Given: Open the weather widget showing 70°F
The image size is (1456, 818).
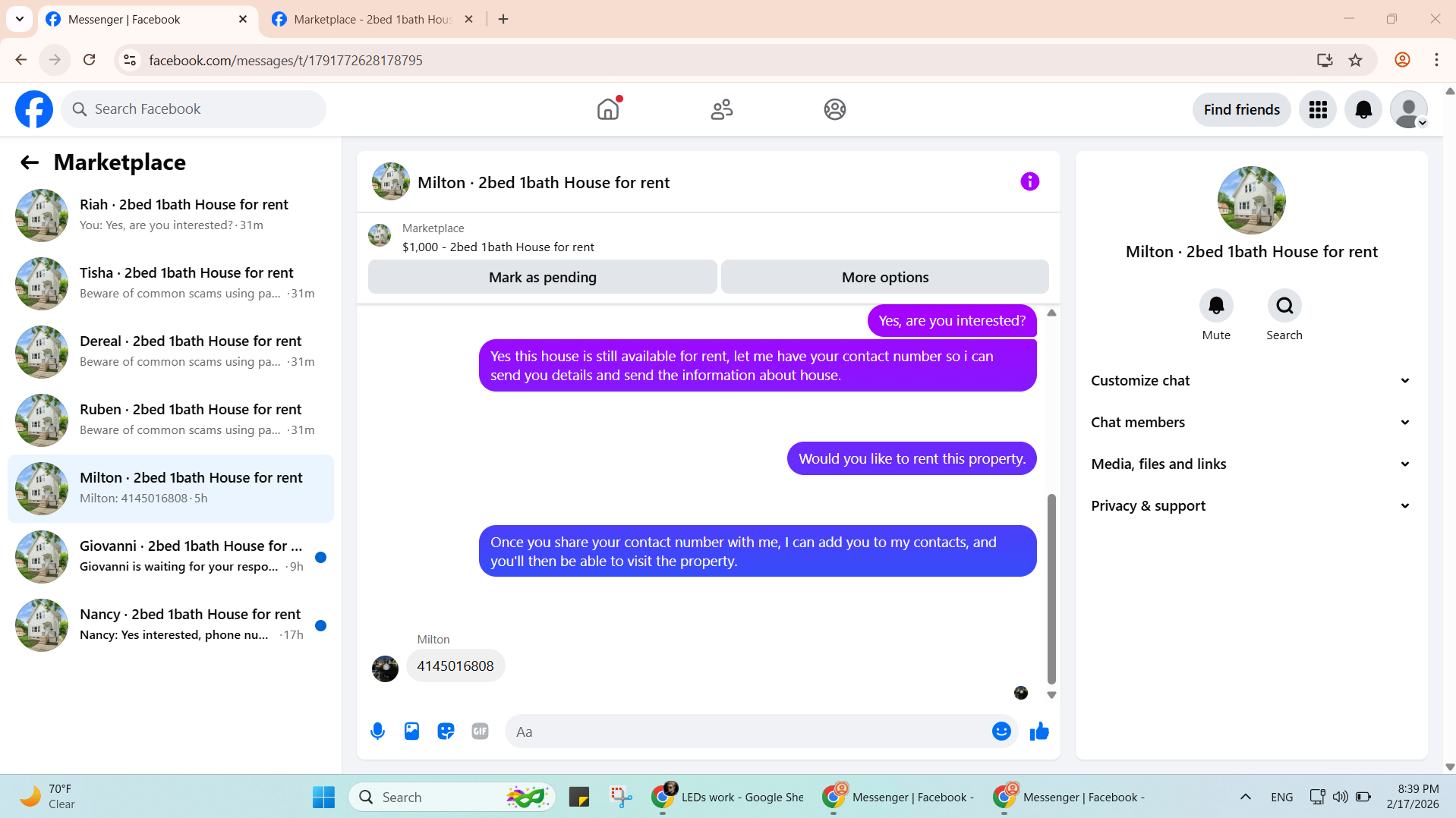Looking at the screenshot, I should coord(47,797).
